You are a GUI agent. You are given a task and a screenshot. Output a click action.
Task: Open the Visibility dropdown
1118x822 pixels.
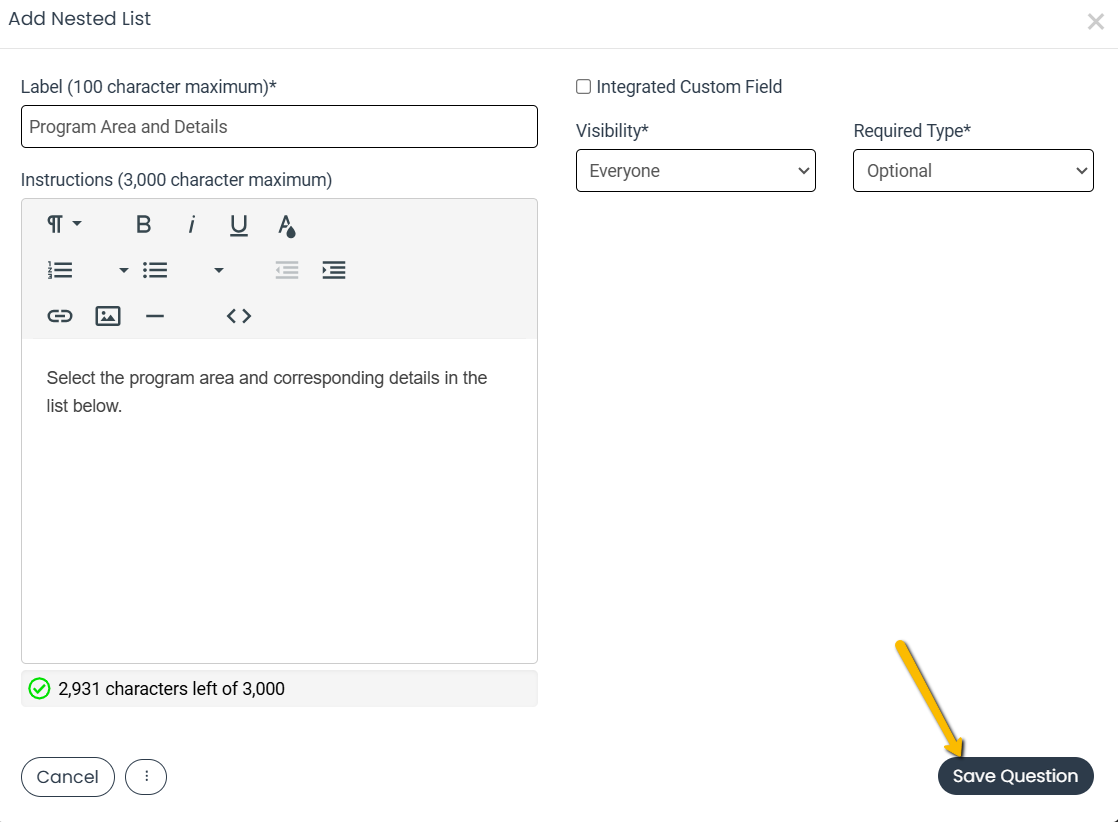(695, 170)
